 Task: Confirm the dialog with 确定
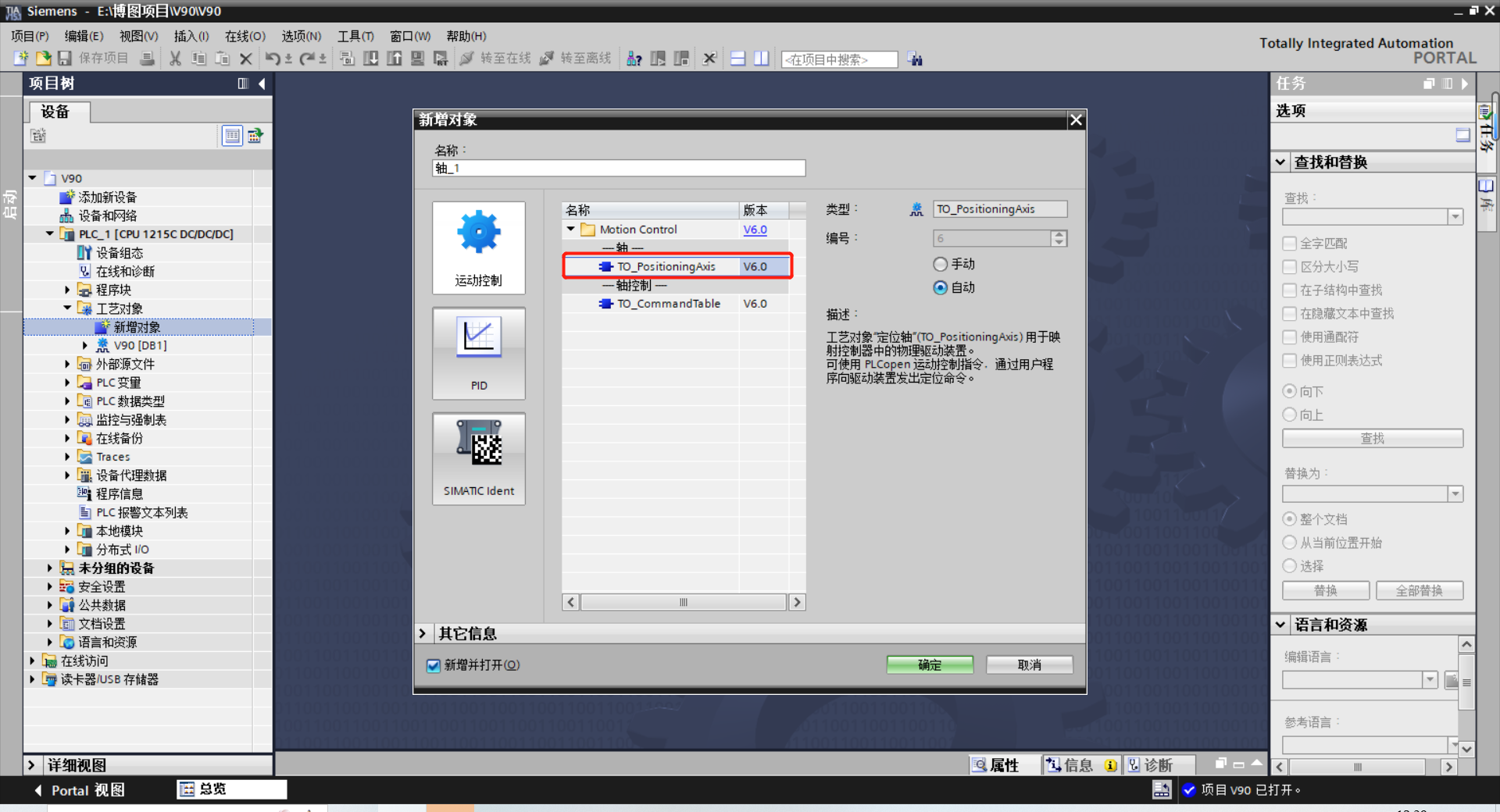pyautogui.click(x=930, y=665)
